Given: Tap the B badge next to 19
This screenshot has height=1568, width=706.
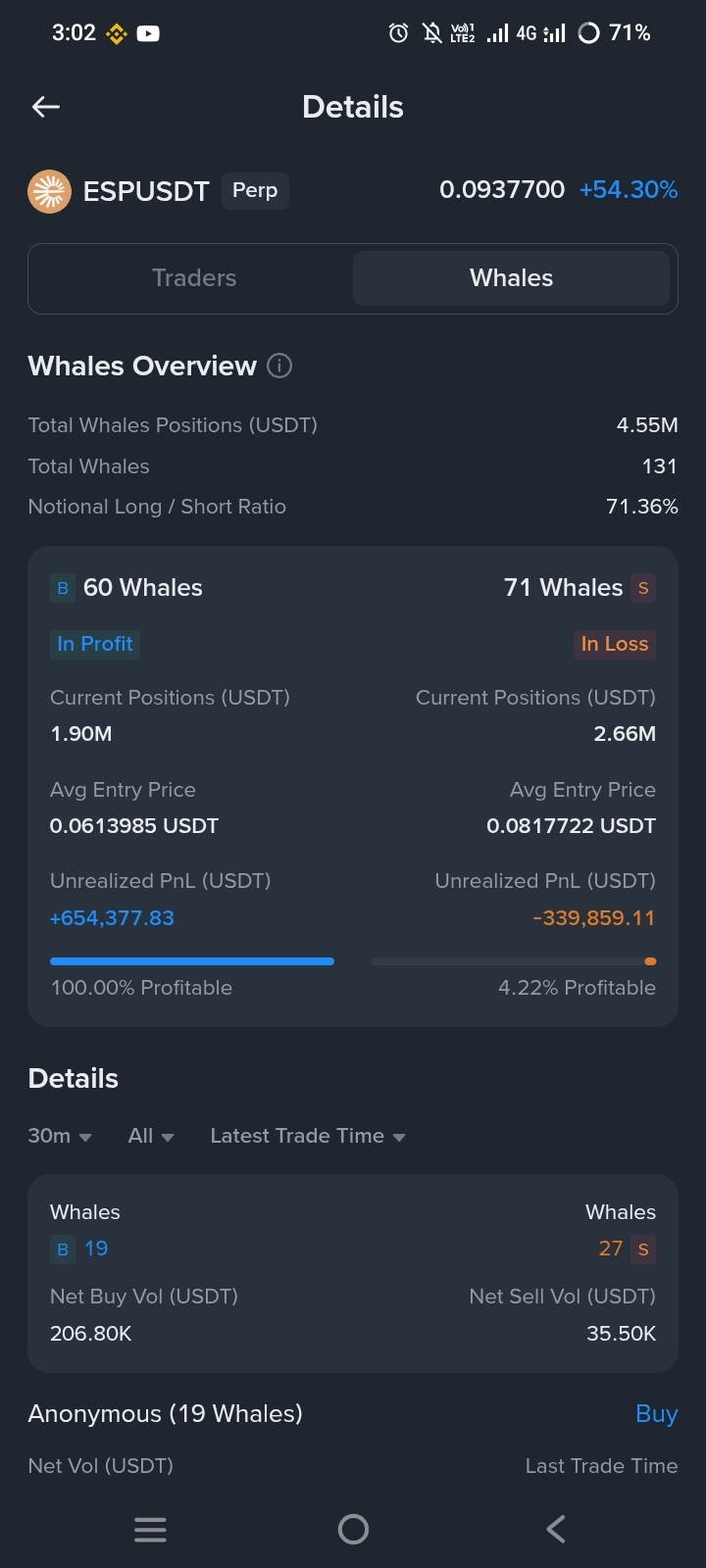Looking at the screenshot, I should click(x=63, y=1249).
